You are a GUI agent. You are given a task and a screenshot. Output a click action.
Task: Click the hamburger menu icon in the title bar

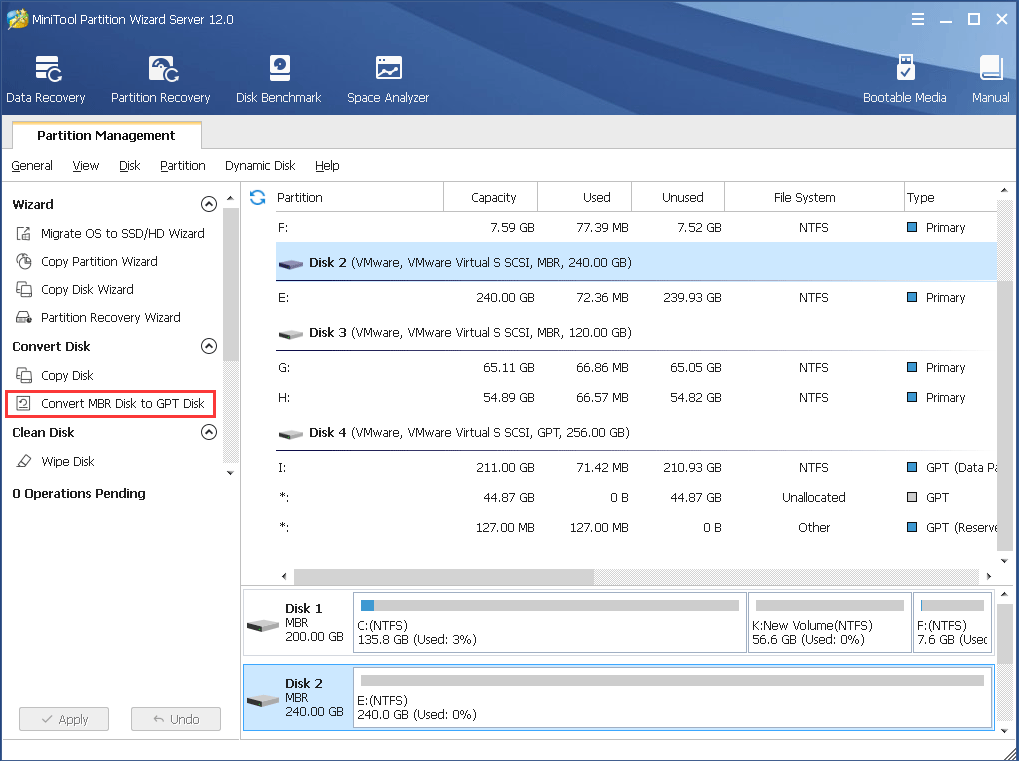[x=918, y=19]
